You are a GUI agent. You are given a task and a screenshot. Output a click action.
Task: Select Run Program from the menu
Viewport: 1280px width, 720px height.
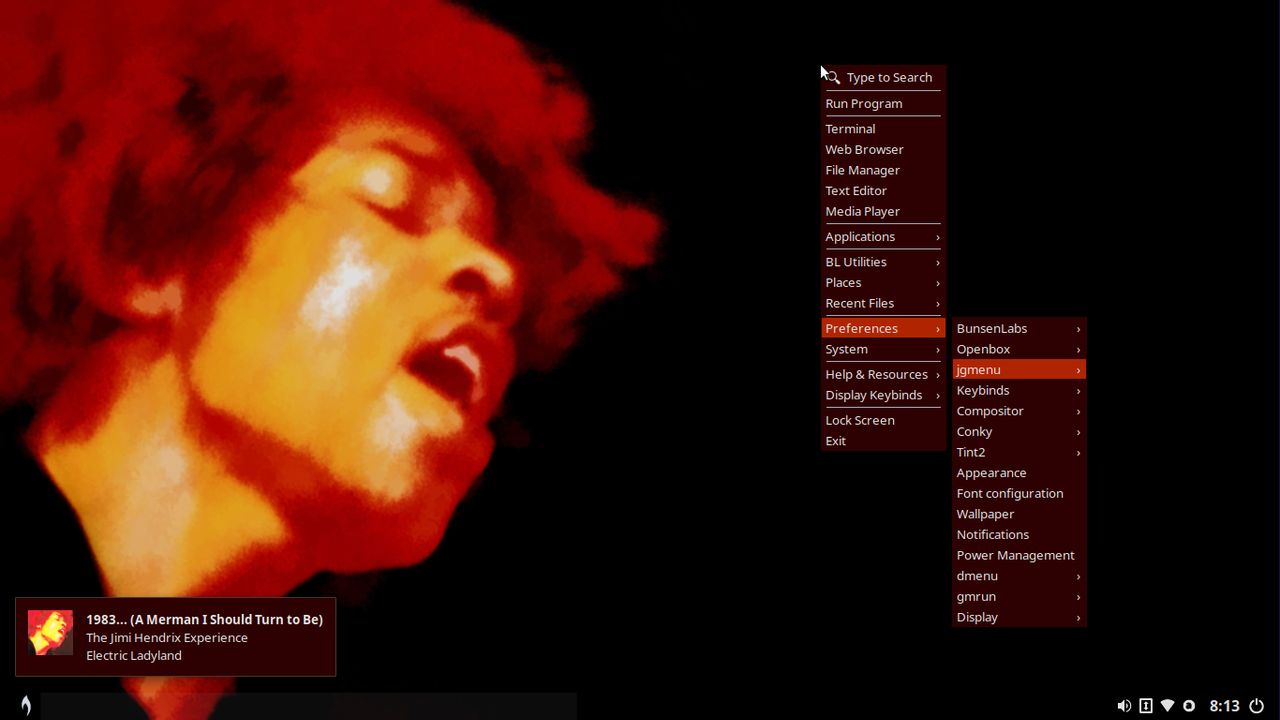coord(883,103)
